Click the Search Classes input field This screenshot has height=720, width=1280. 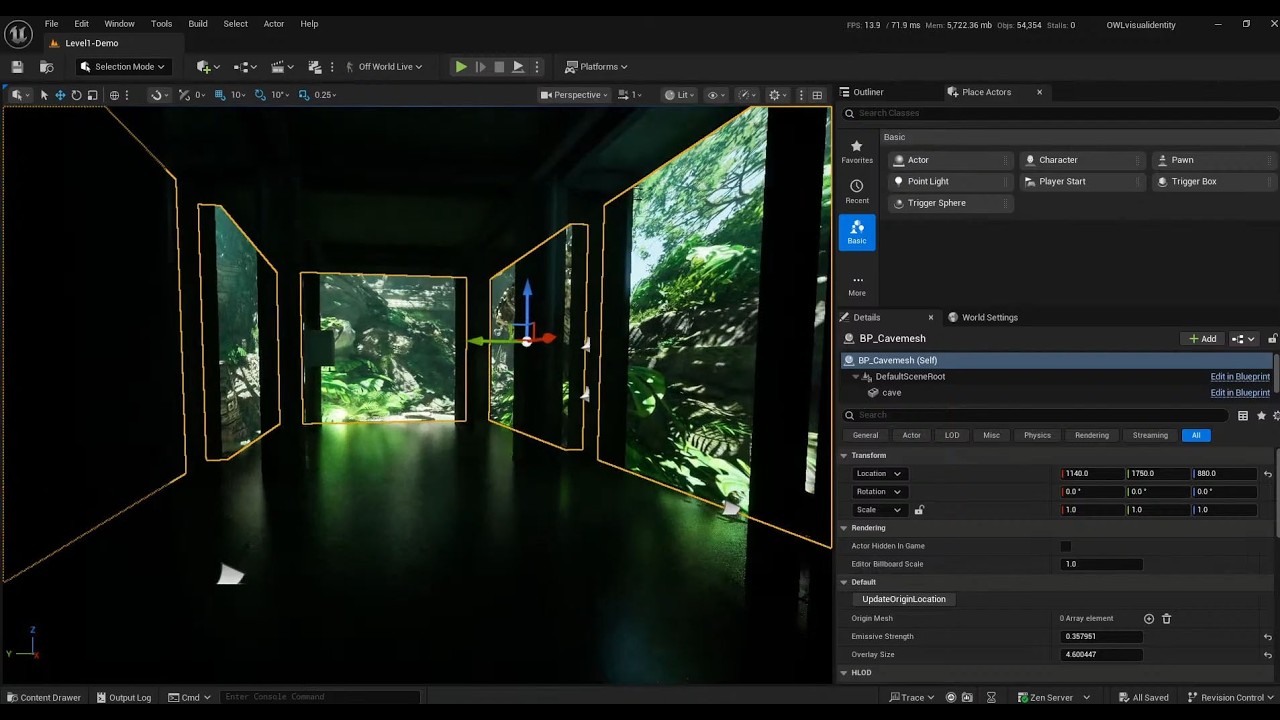[x=1060, y=113]
